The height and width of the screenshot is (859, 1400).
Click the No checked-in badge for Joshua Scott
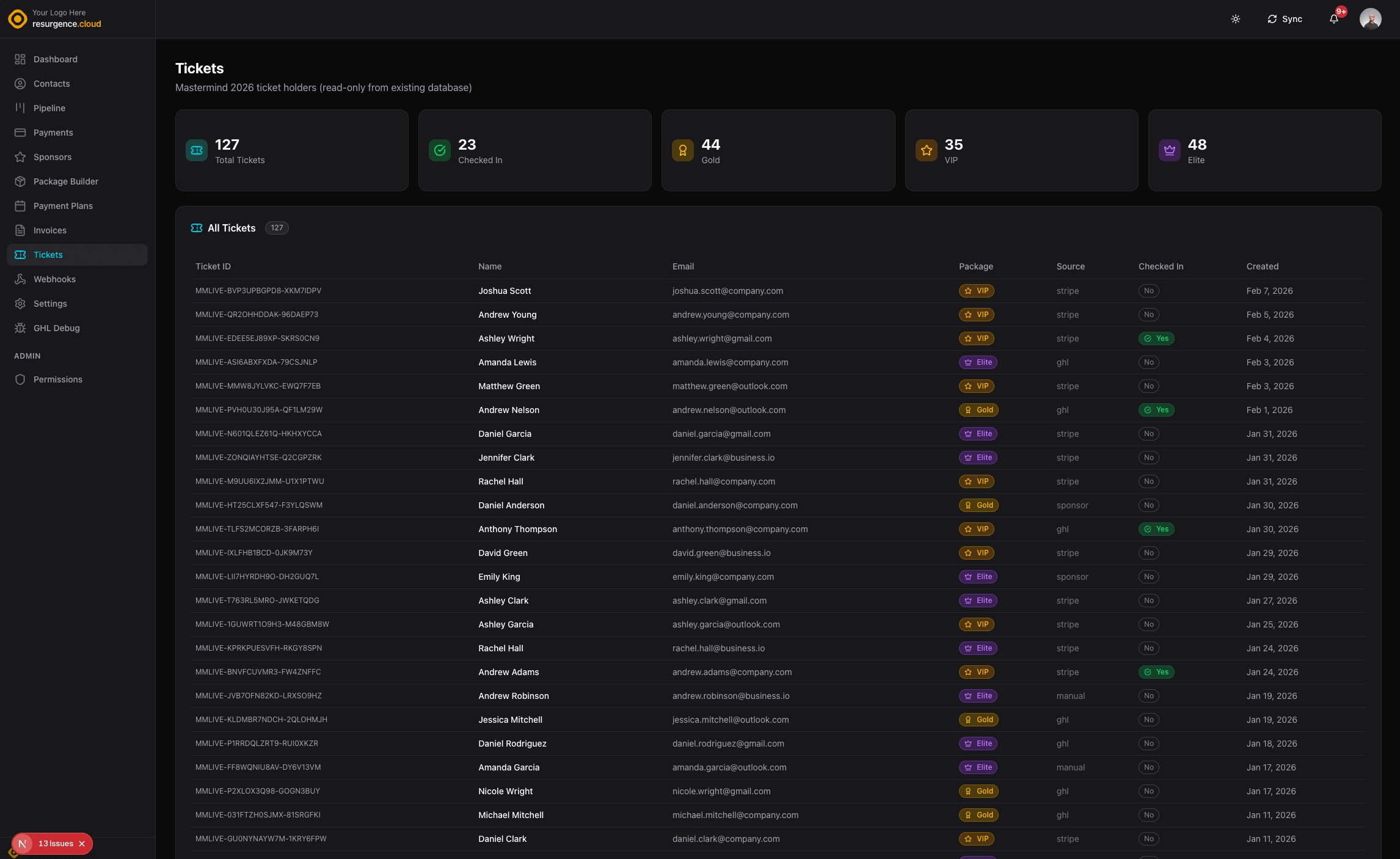[x=1149, y=291]
